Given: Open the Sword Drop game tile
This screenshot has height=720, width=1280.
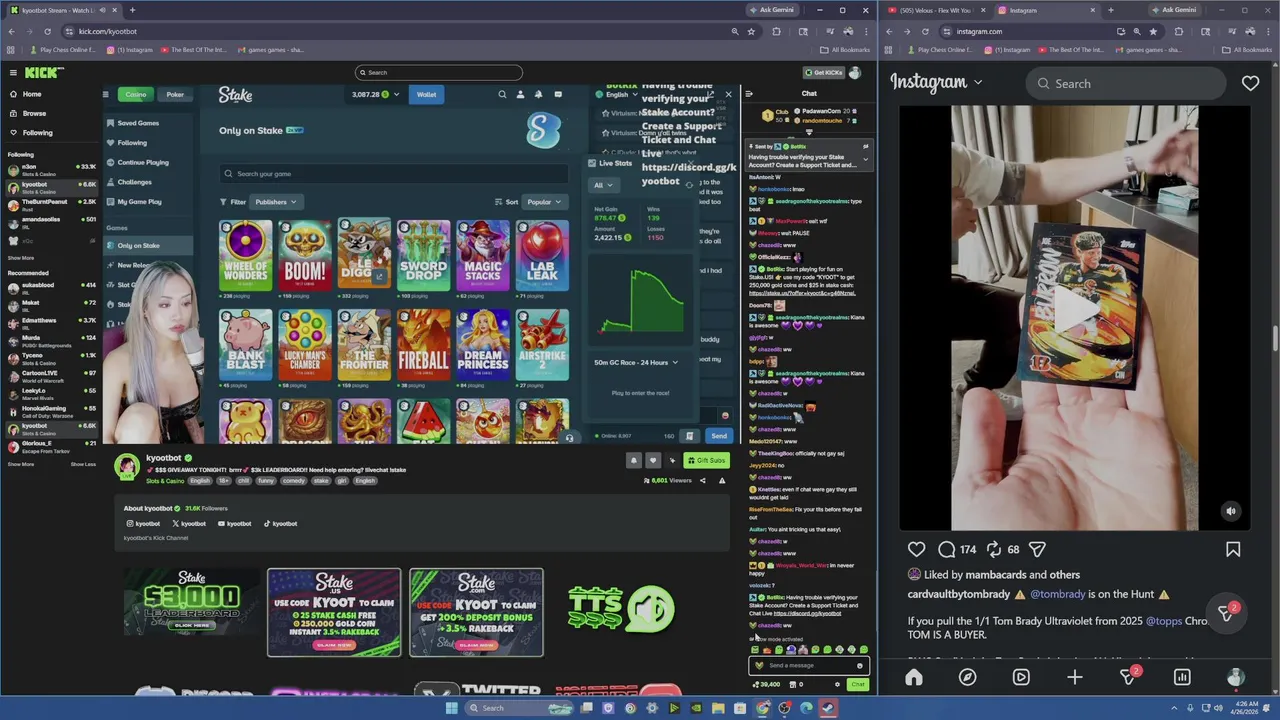Looking at the screenshot, I should tap(423, 255).
